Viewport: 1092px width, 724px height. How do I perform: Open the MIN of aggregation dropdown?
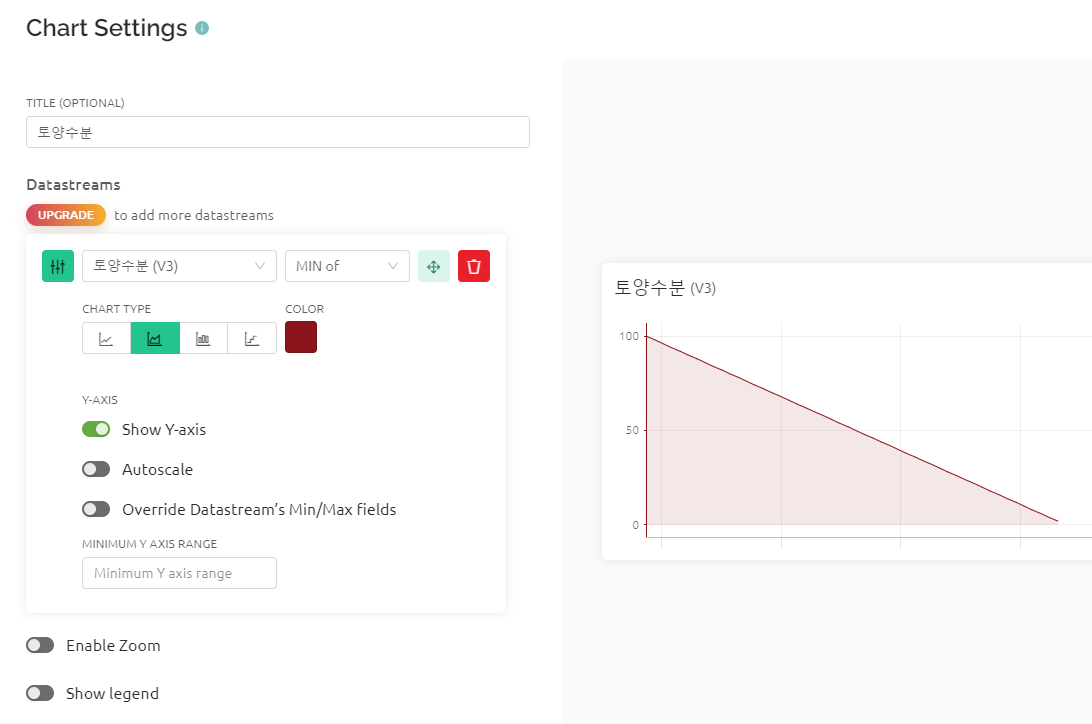coord(347,266)
